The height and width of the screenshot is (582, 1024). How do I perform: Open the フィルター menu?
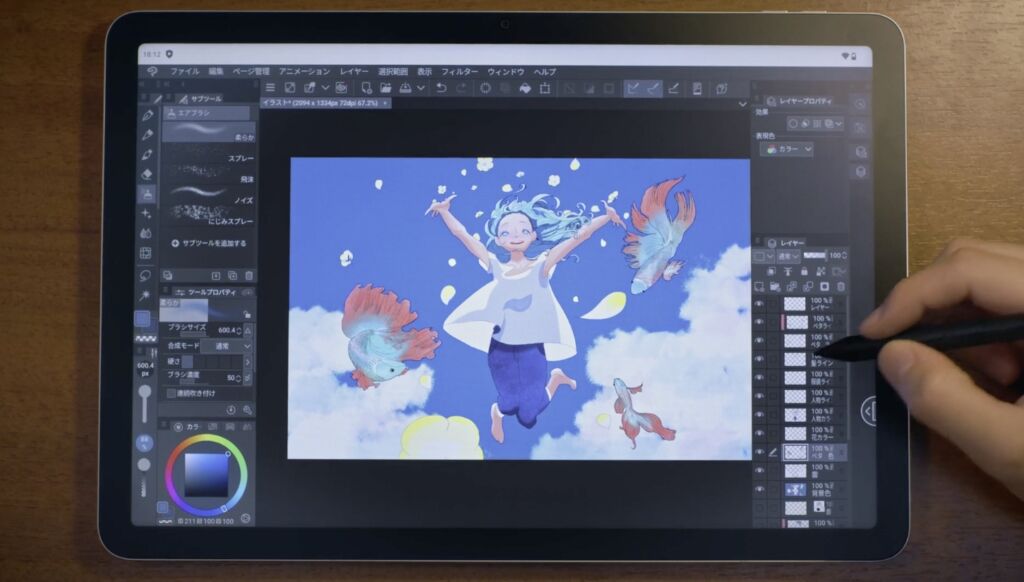[x=459, y=71]
